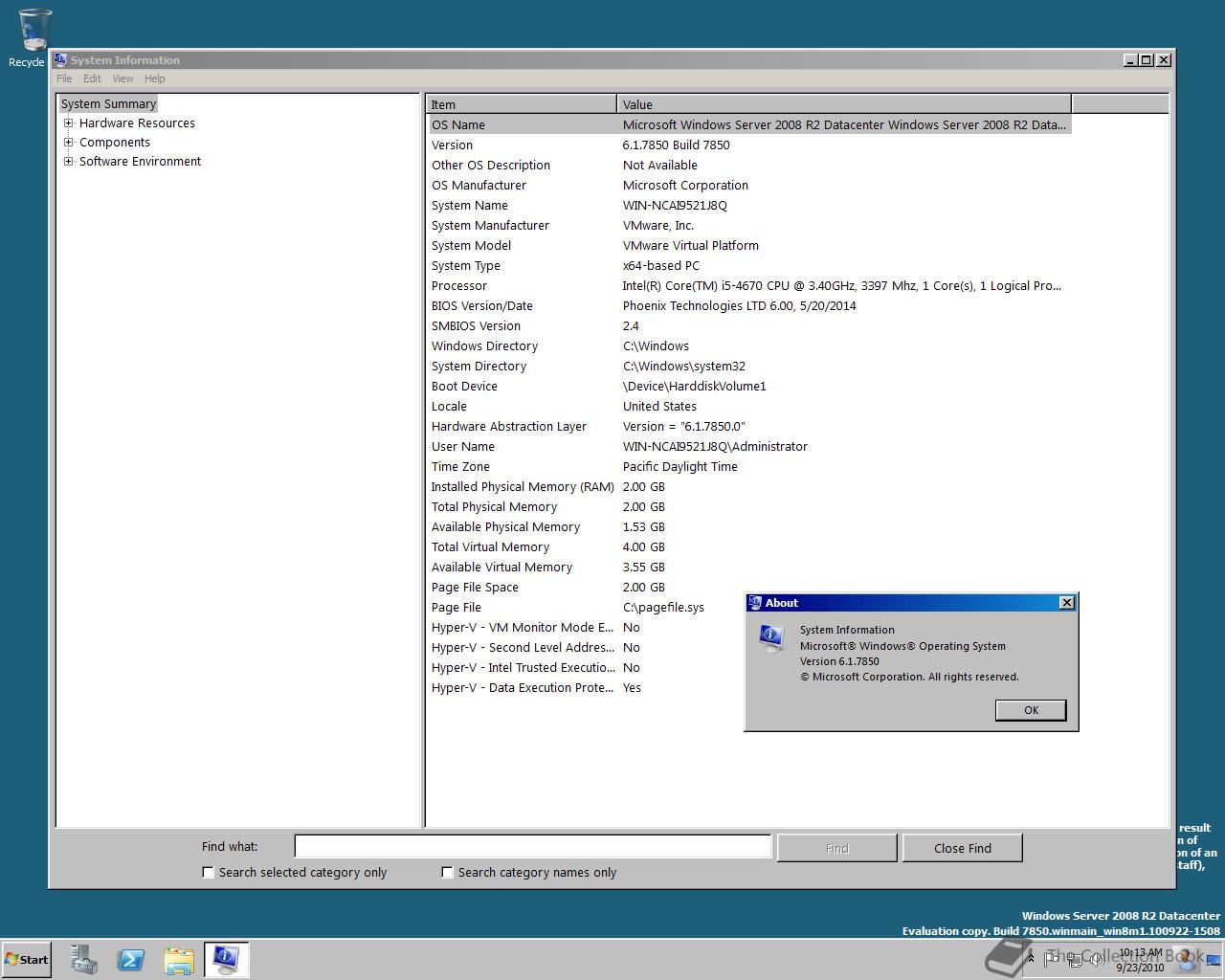The height and width of the screenshot is (980, 1225).
Task: Open Server Manager from the taskbar
Action: (x=84, y=960)
